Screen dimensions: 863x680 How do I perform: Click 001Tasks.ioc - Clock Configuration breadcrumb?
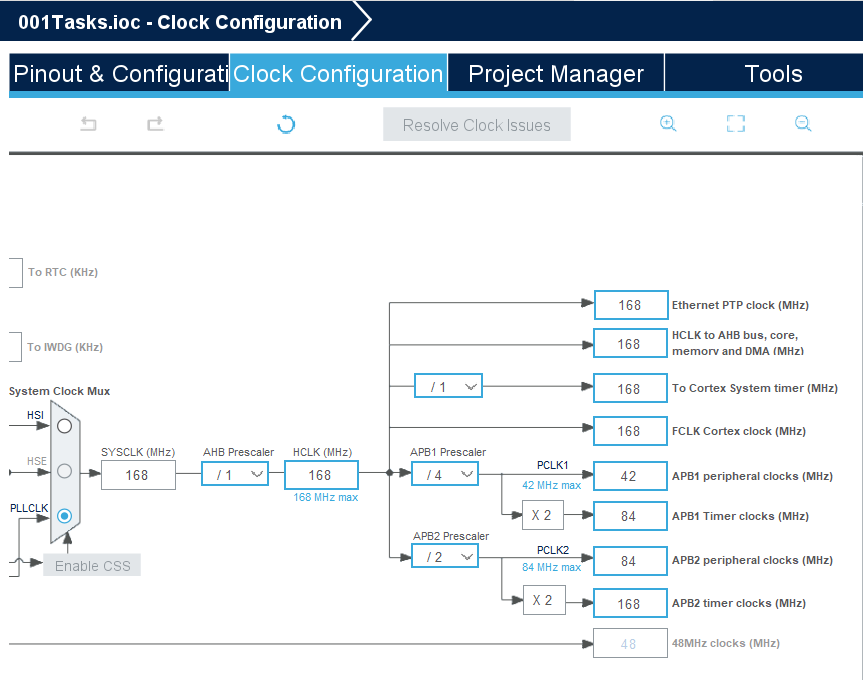tap(179, 22)
